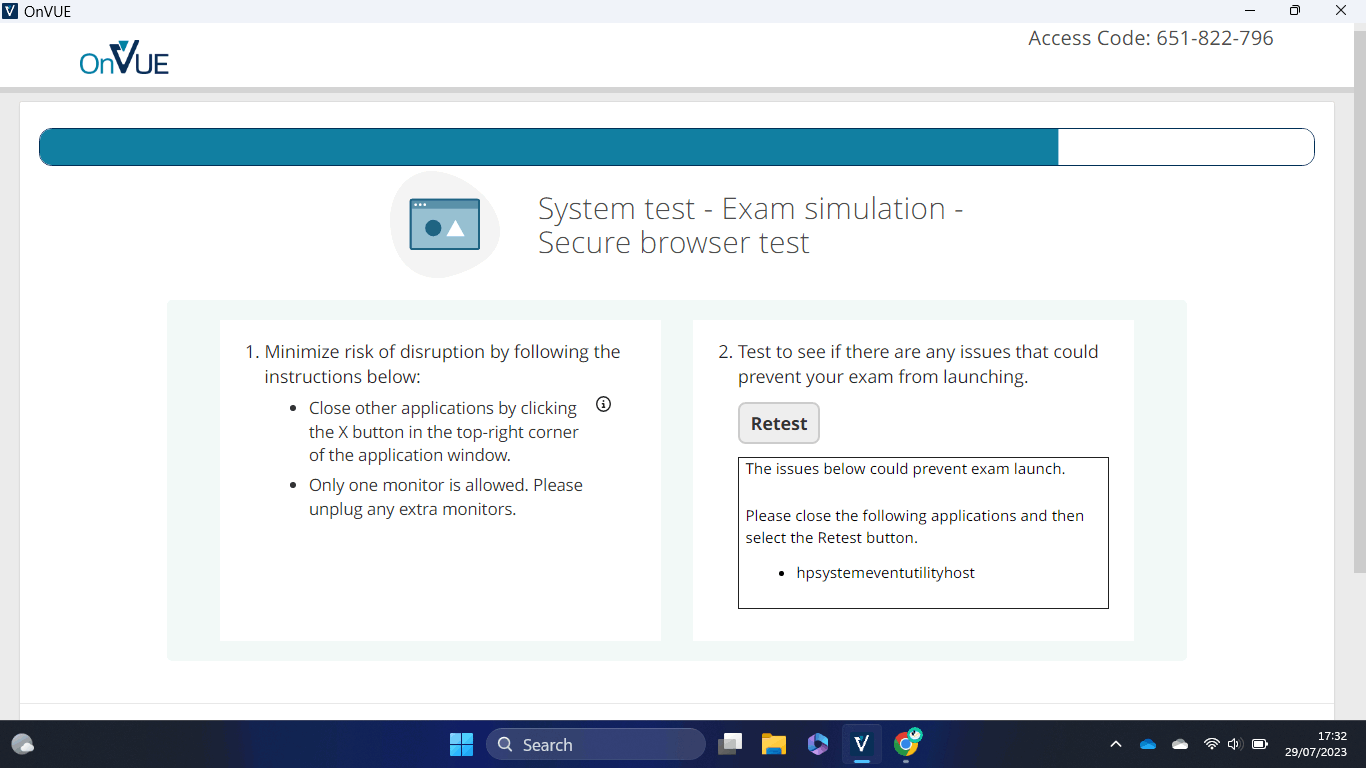
Task: Click "Please close the following applications" message
Action: coord(915,527)
